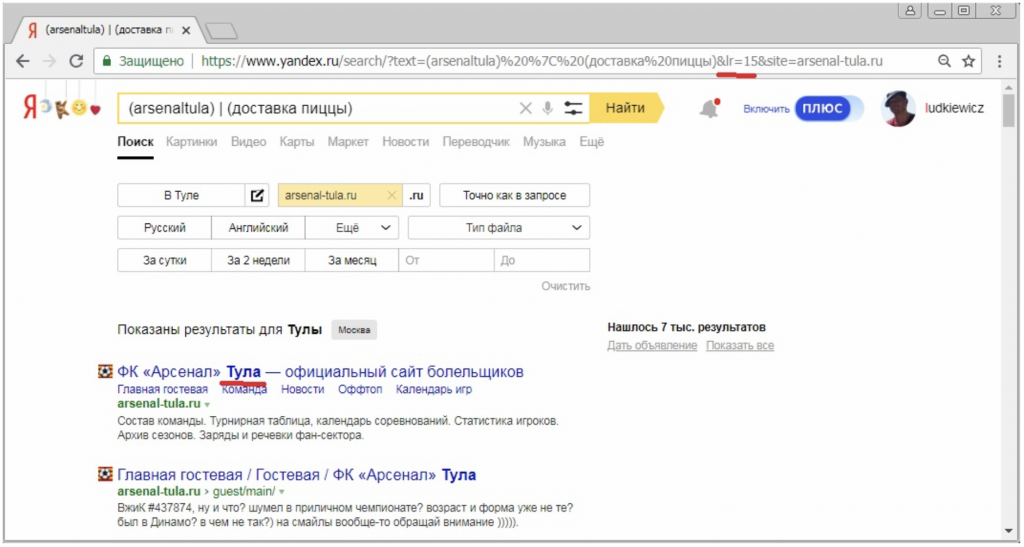Select the За 2 недели time filter

pos(258,260)
